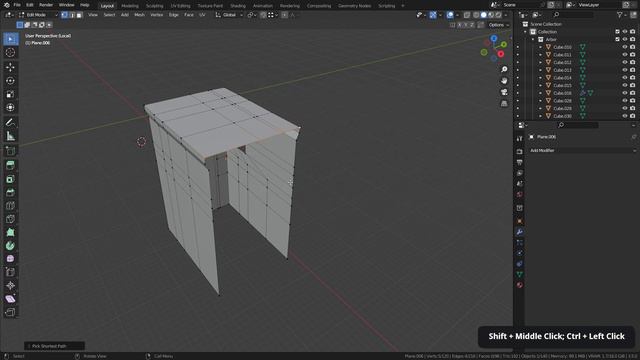Switch to material preview shading
Viewport: 640px width, 360px height.
tap(491, 15)
